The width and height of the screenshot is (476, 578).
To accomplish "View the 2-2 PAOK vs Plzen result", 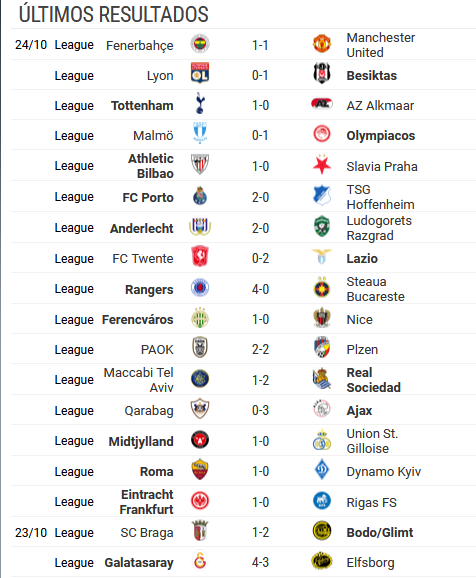I will 260,349.
